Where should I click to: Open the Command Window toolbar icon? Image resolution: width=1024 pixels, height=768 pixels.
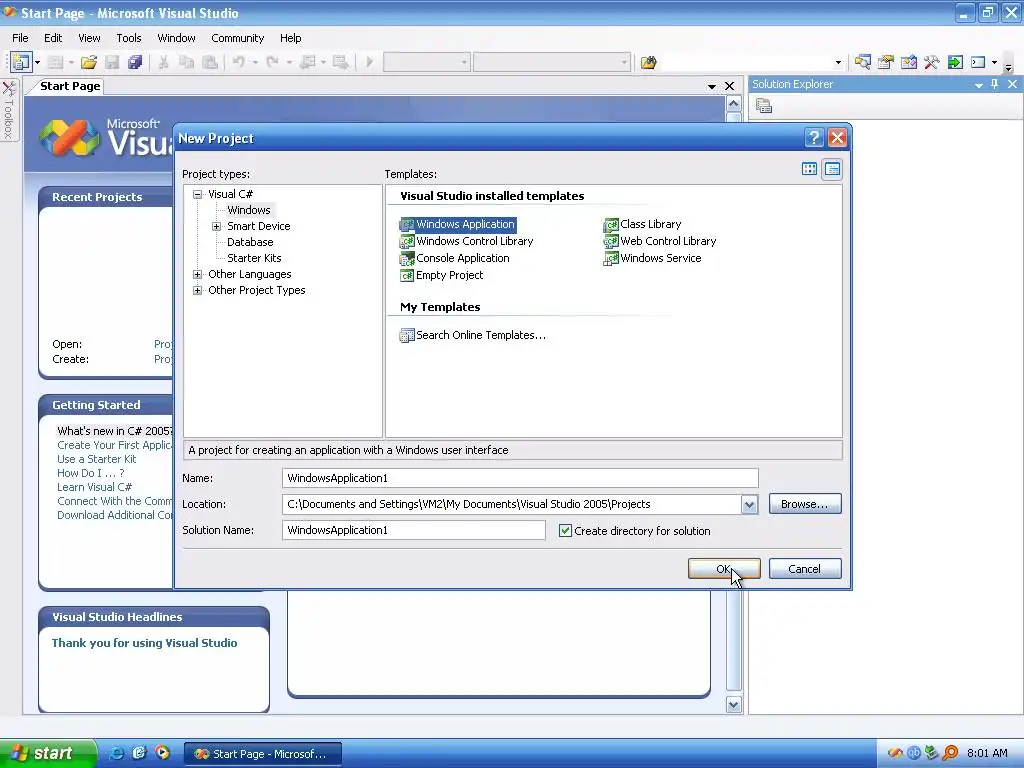tap(978, 62)
